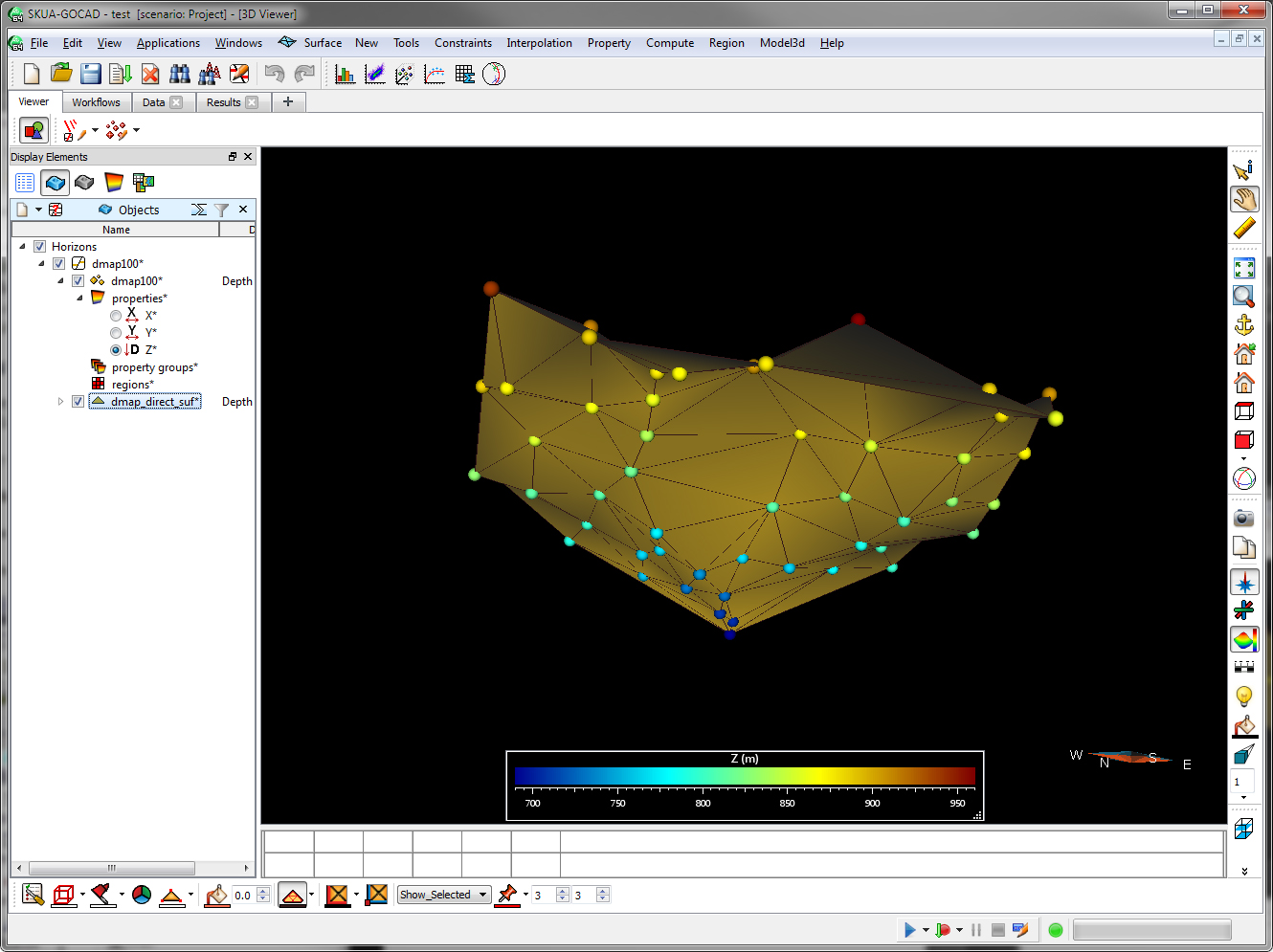Collapse the properties tree node
The height and width of the screenshot is (952, 1273).
tap(80, 298)
